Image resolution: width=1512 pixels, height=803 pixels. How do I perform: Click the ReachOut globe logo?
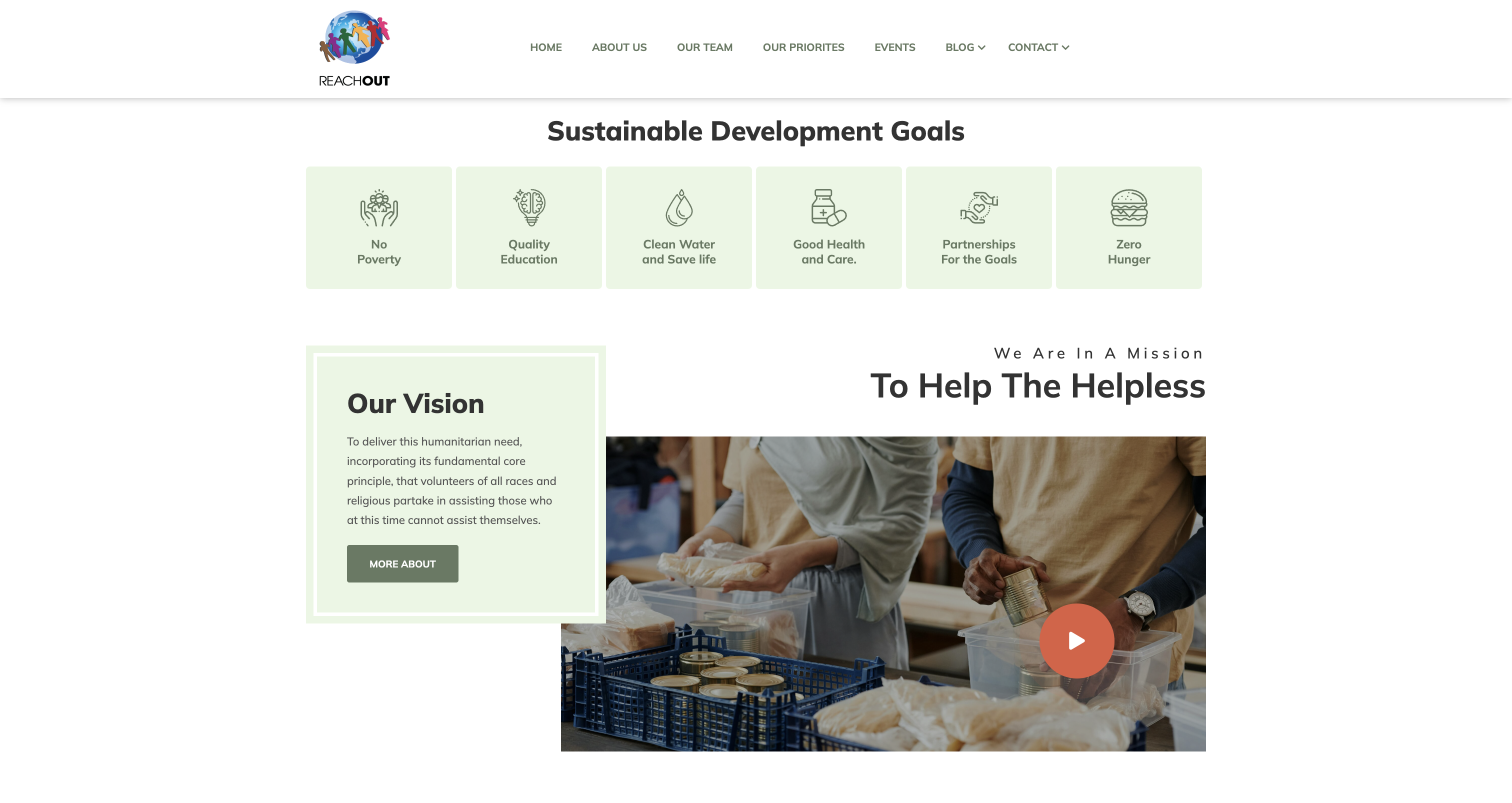tap(354, 48)
